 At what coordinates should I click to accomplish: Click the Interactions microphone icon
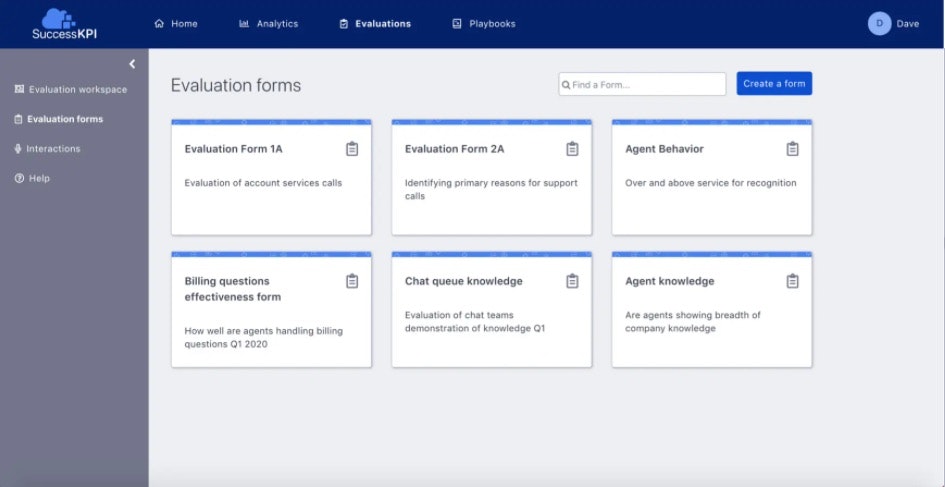click(x=17, y=149)
